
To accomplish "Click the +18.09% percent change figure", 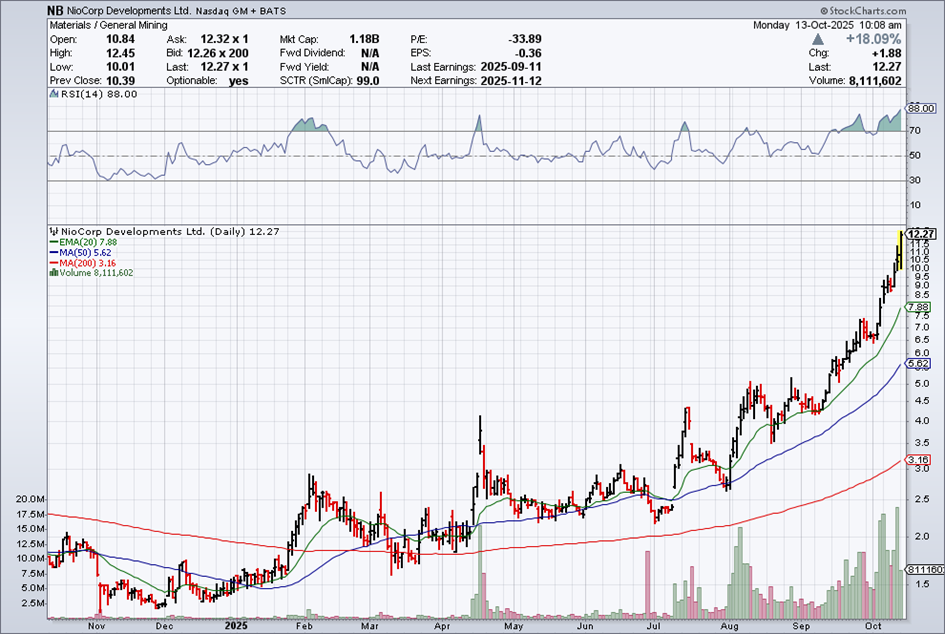I will coord(873,39).
